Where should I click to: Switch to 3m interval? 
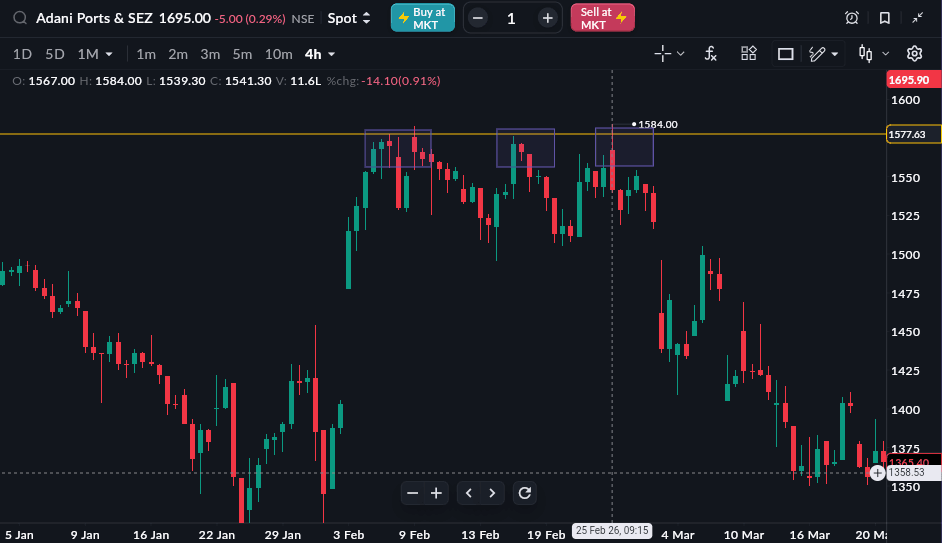click(210, 54)
